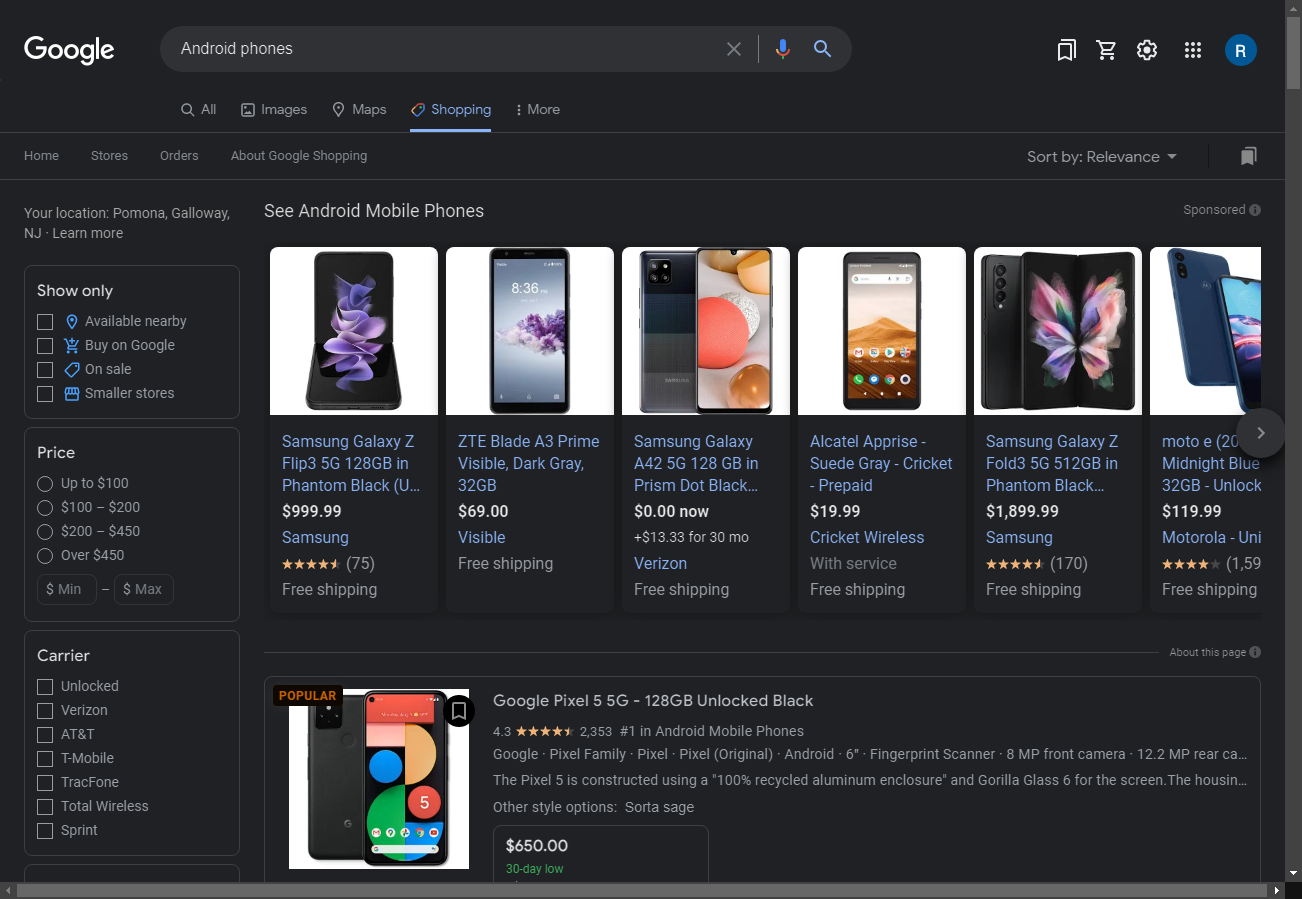
Task: Click the microphone icon in the search bar
Action: click(782, 48)
